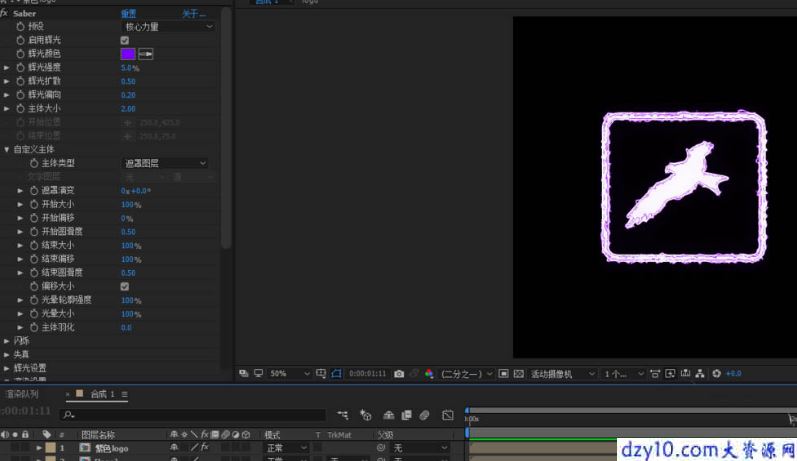The height and width of the screenshot is (461, 797).
Task: Open the 活动摄像机 view dropdown
Action: click(562, 374)
